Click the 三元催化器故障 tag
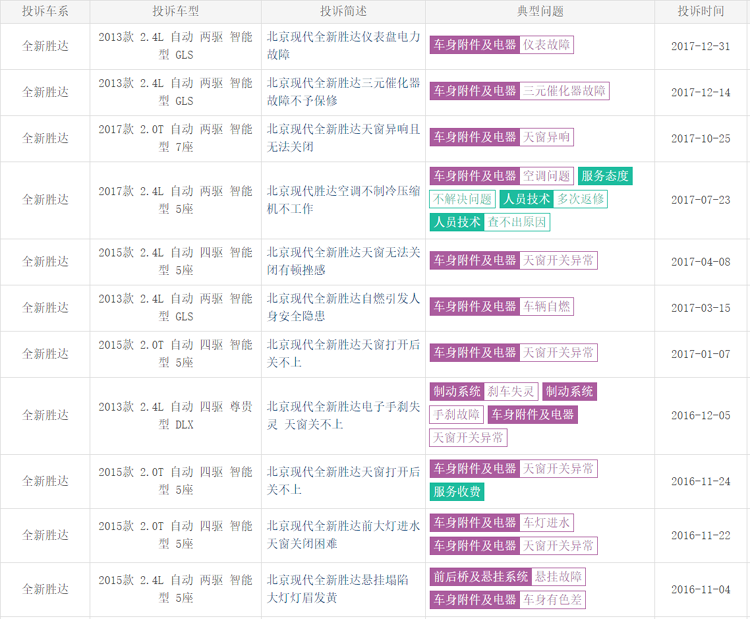Viewport: 750px width, 619px height. (564, 91)
